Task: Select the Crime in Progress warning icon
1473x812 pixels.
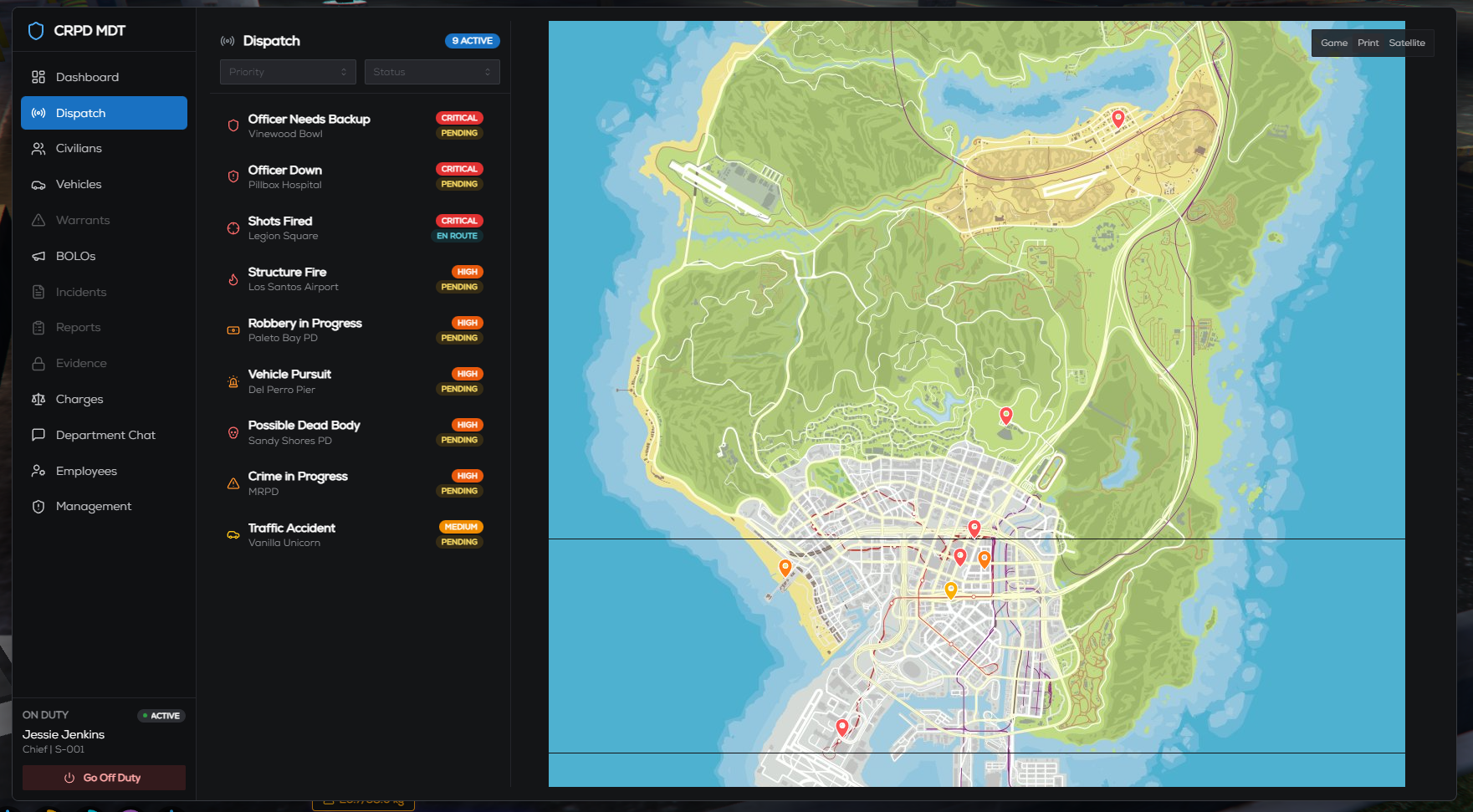Action: [233, 483]
